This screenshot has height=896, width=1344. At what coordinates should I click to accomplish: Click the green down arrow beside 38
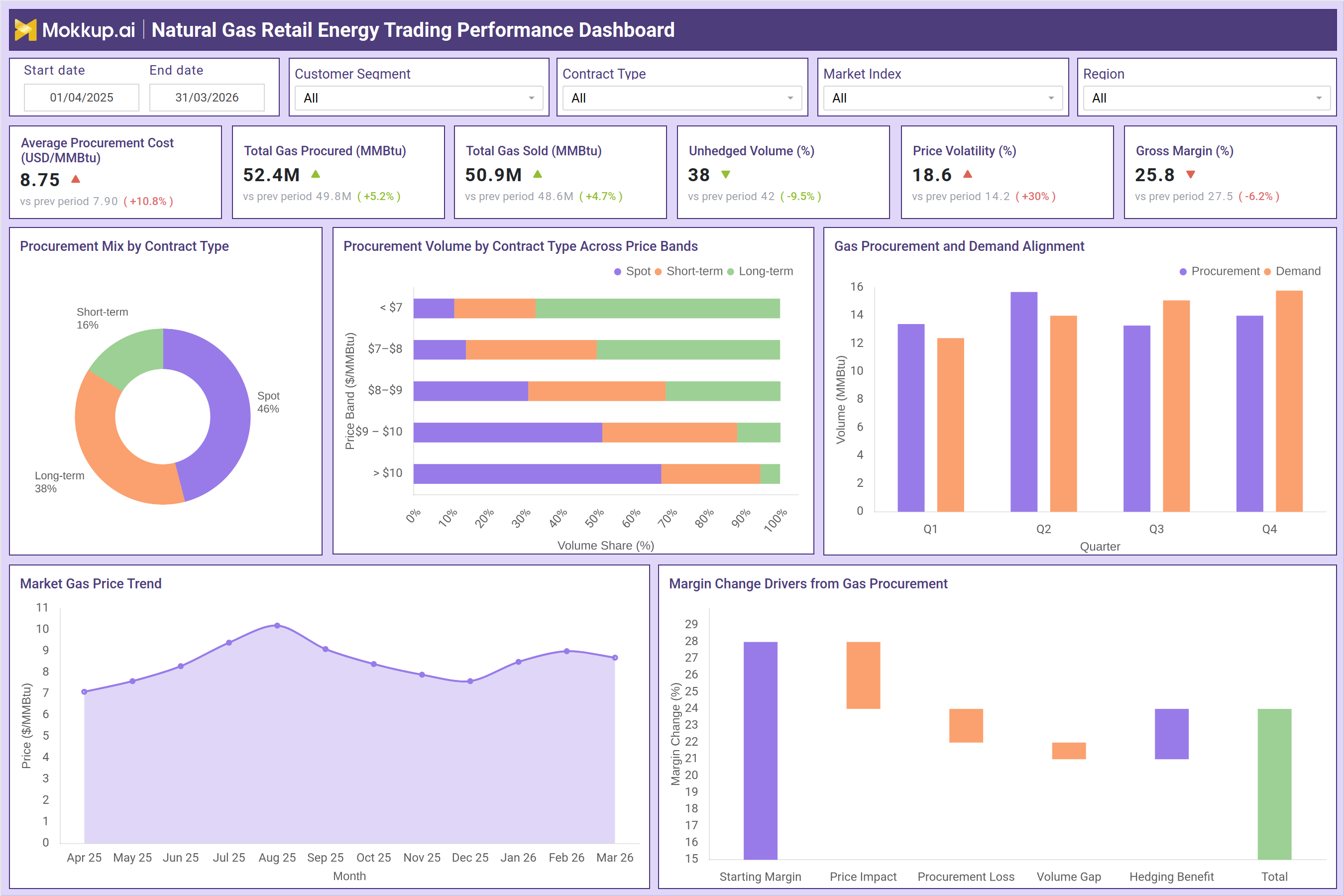point(726,174)
